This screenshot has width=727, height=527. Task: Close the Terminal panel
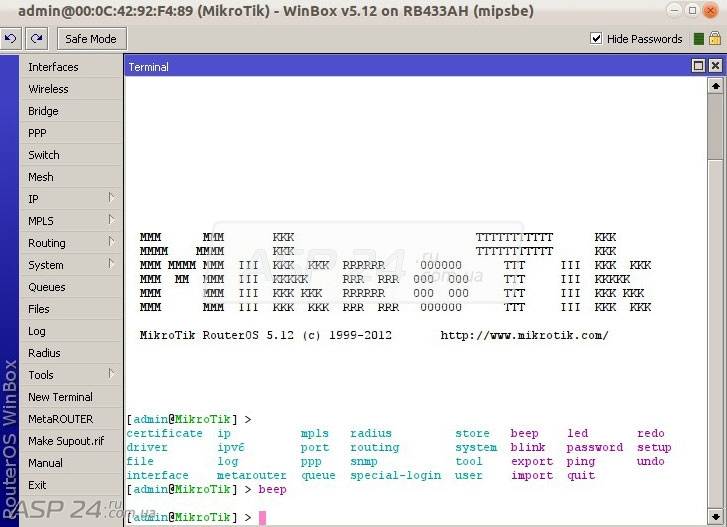[x=715, y=65]
